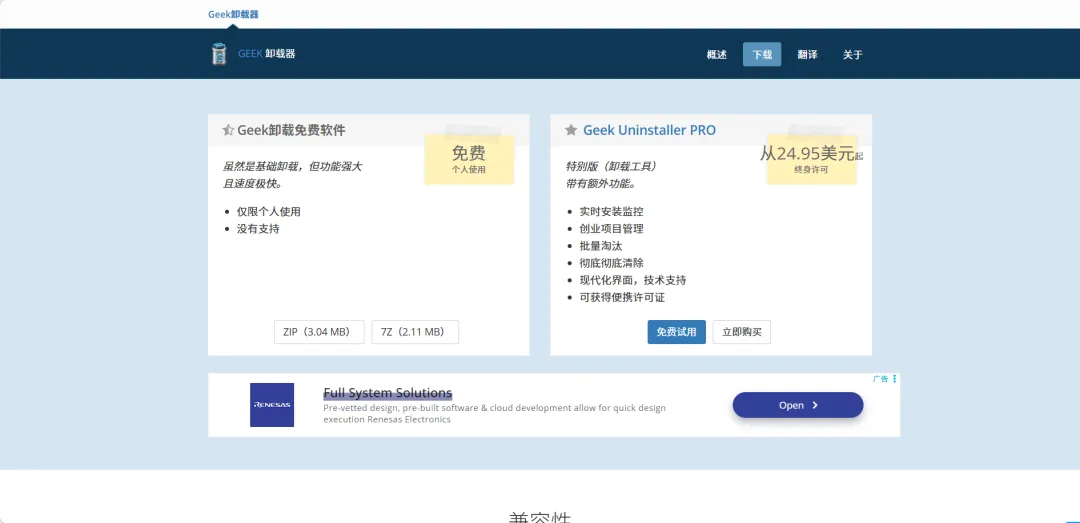Screen dimensions: 1080x523
Task: Click the 没有支持 list item
Action: pos(258,229)
